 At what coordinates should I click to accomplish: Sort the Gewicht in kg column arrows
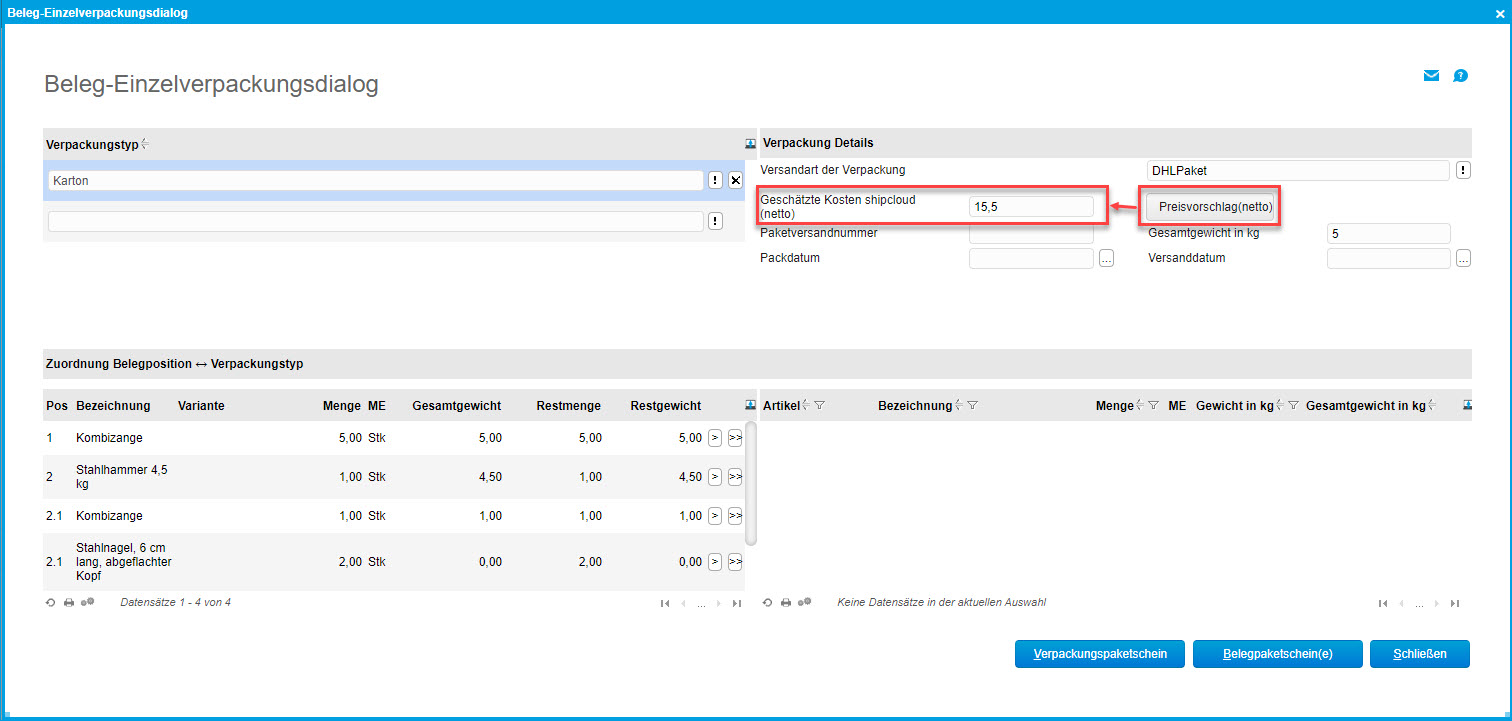[x=1280, y=405]
